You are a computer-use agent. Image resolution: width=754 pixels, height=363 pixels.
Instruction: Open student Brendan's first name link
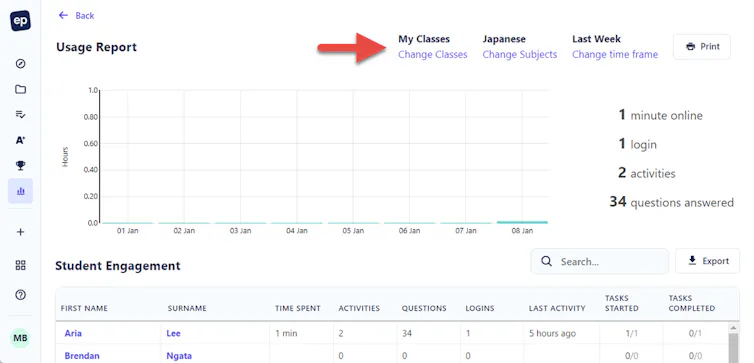[x=82, y=356]
